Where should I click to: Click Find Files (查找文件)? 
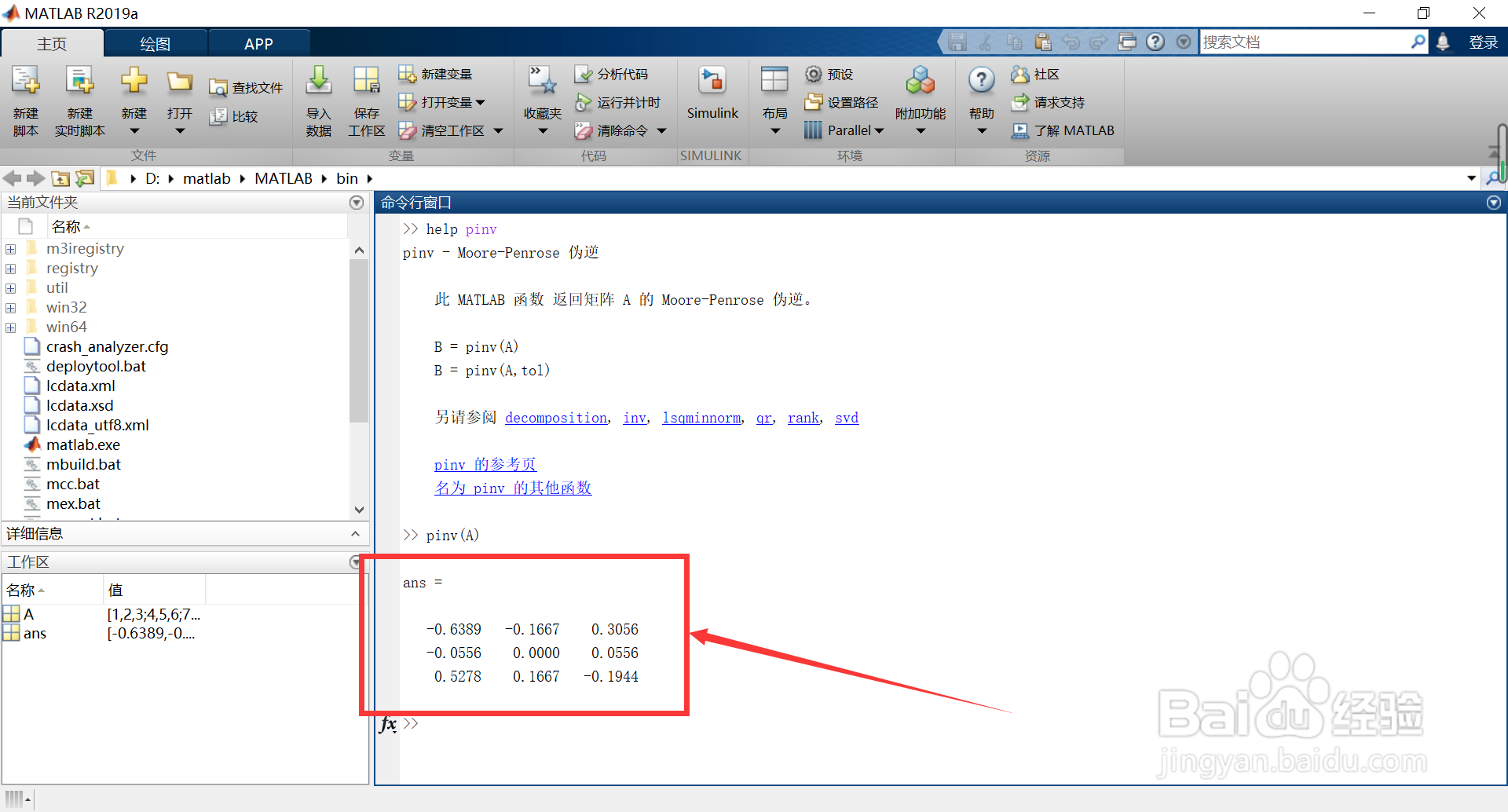point(246,88)
